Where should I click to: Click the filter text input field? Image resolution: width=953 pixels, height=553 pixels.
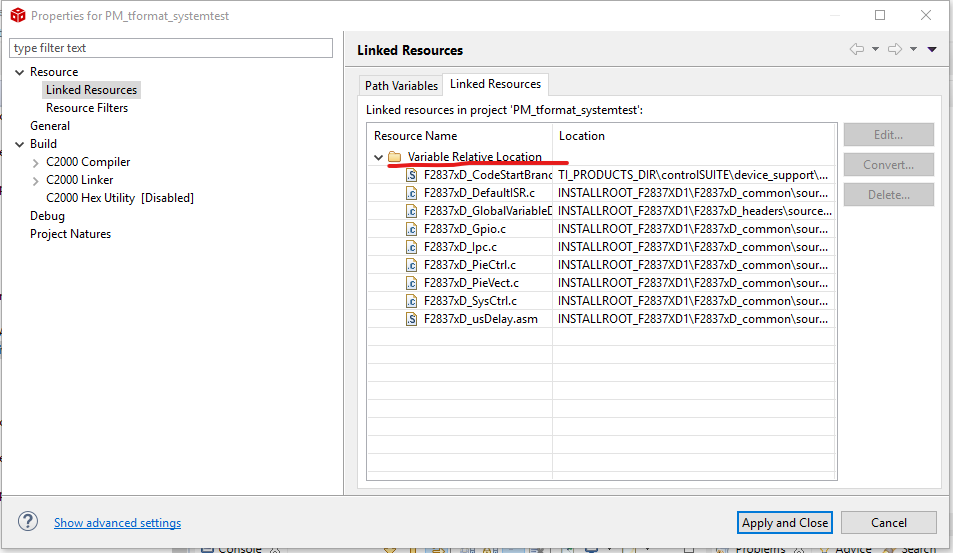coord(170,48)
